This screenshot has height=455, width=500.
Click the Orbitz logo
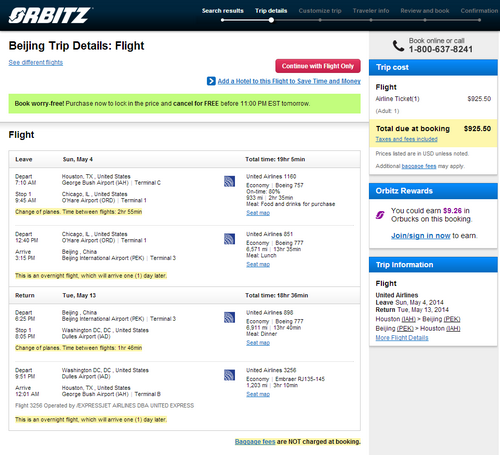50,15
